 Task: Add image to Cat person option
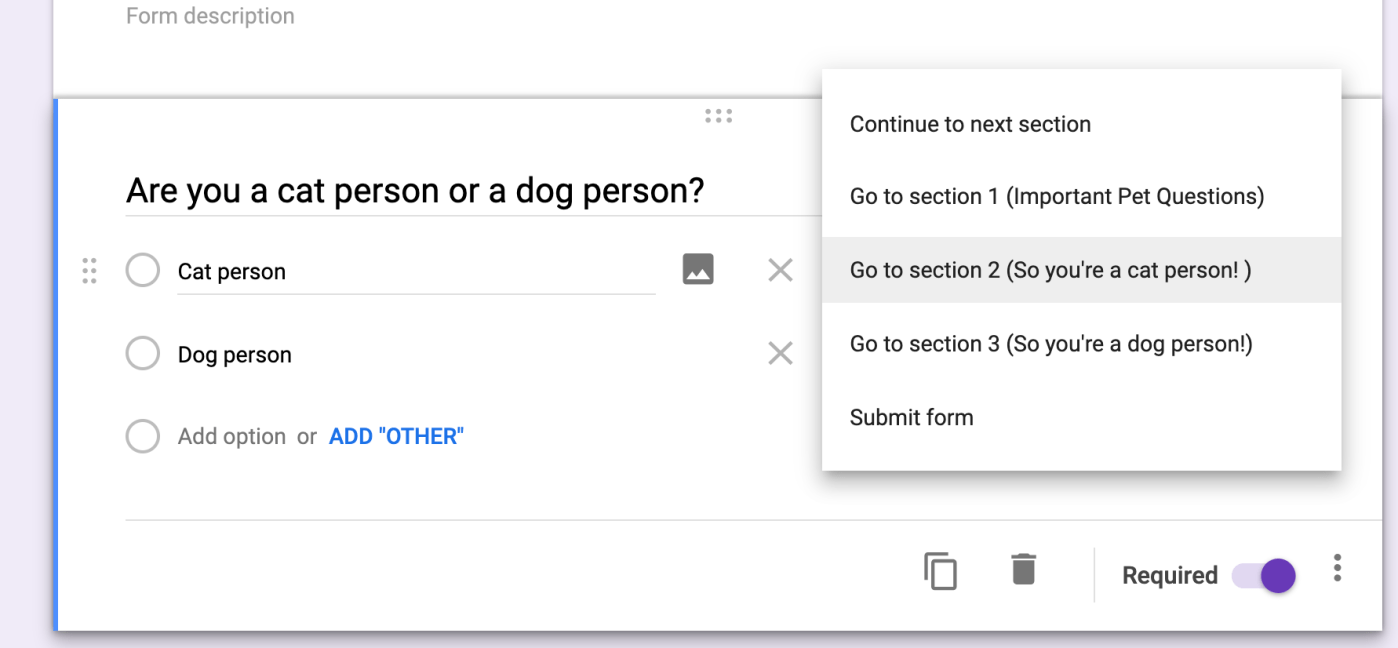click(698, 269)
